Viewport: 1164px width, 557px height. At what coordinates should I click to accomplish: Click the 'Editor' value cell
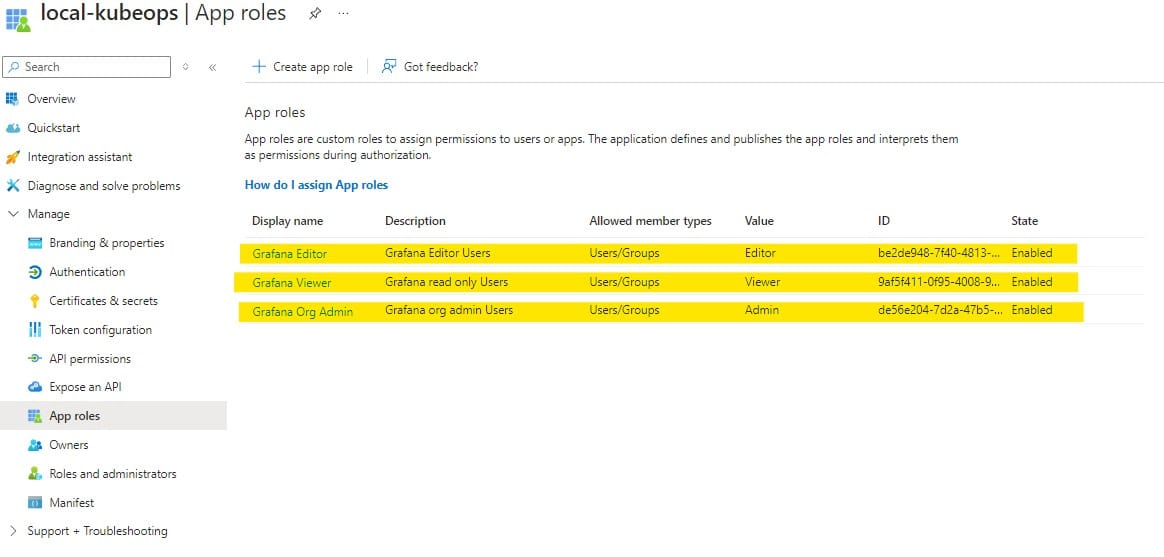point(760,253)
